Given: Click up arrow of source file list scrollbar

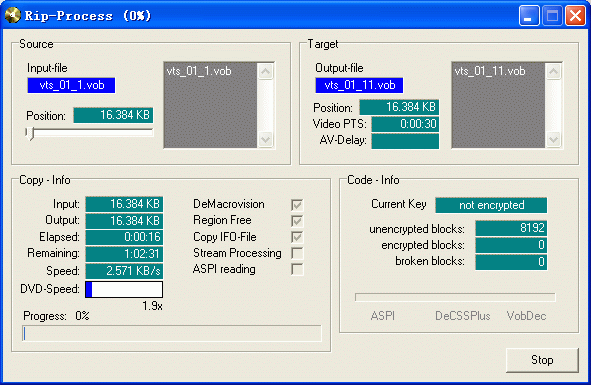Looking at the screenshot, I should tap(265, 71).
